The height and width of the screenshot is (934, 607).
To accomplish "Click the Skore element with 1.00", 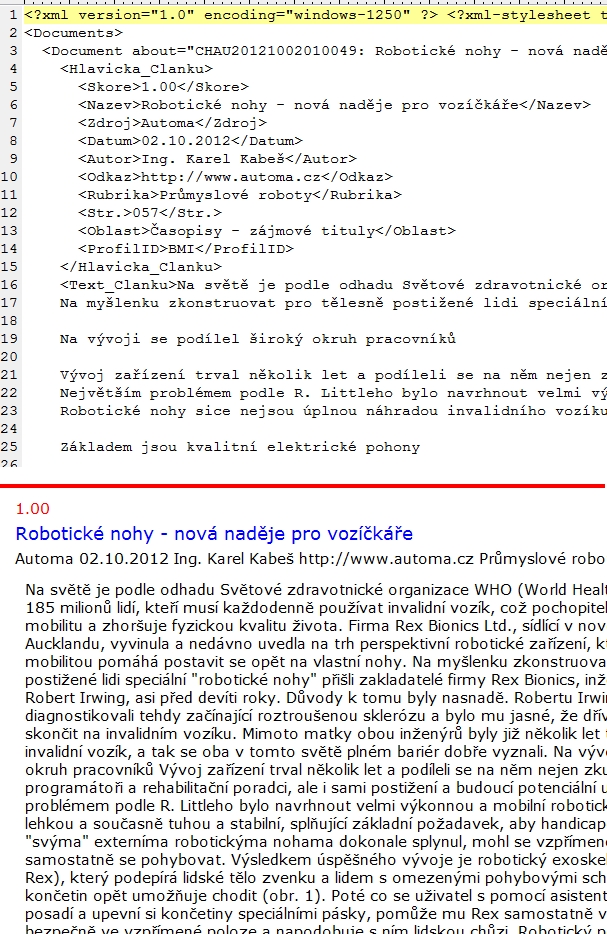I will 163,87.
